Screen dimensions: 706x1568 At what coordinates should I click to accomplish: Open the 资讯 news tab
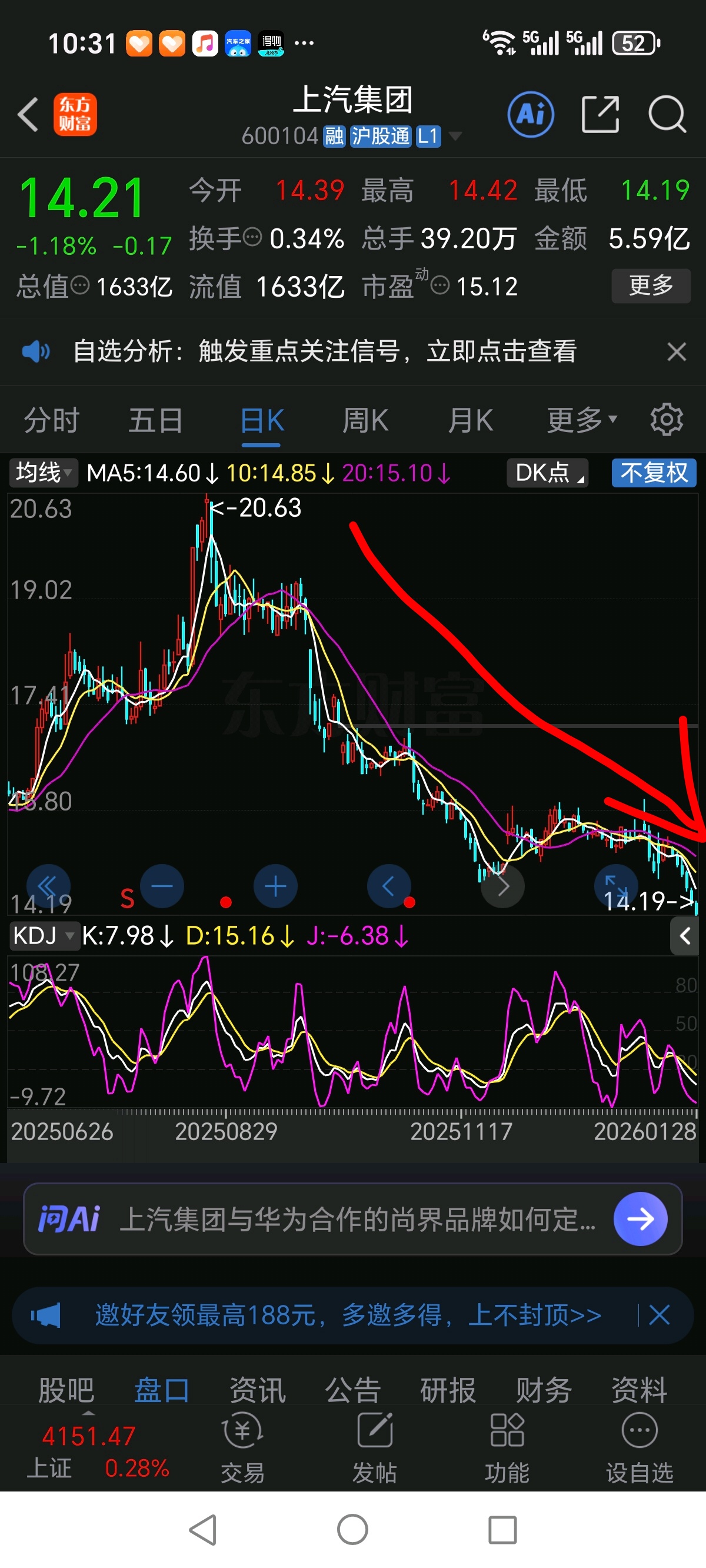pos(258,1390)
